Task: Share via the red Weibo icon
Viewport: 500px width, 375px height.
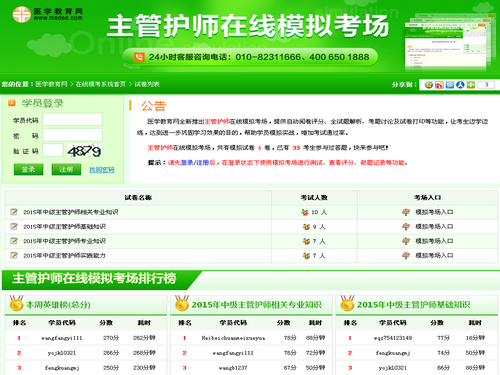Action: (439, 85)
